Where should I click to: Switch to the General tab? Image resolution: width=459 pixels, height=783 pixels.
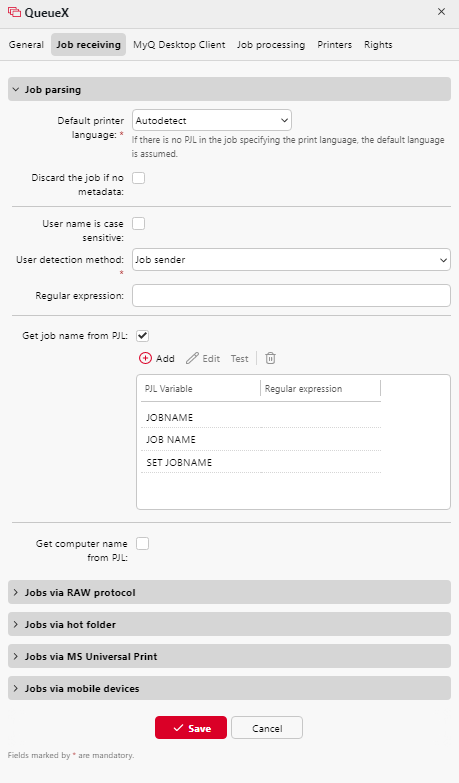click(x=26, y=44)
